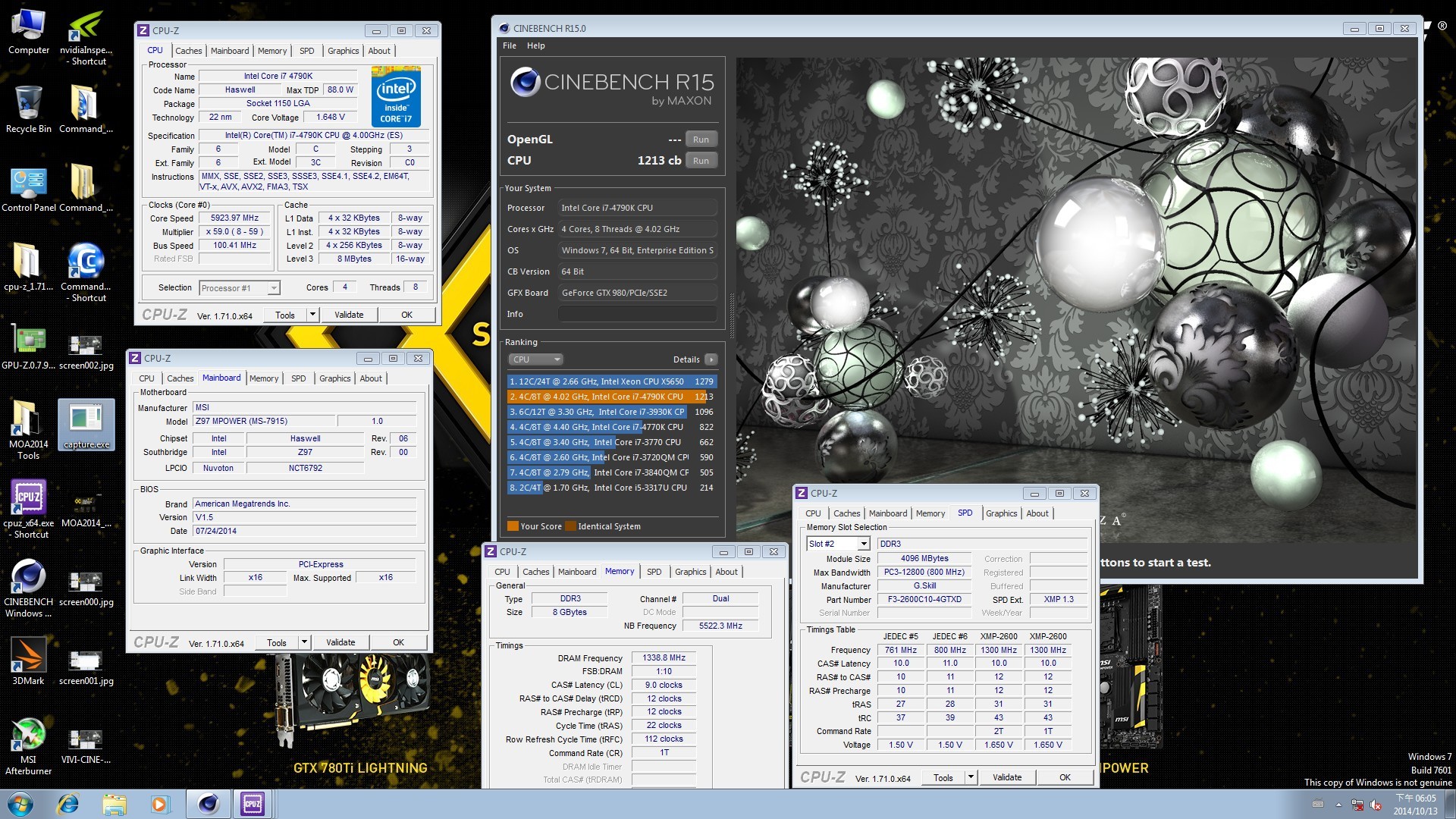Click the Show Desktop strip beside the clock

click(x=1450, y=805)
